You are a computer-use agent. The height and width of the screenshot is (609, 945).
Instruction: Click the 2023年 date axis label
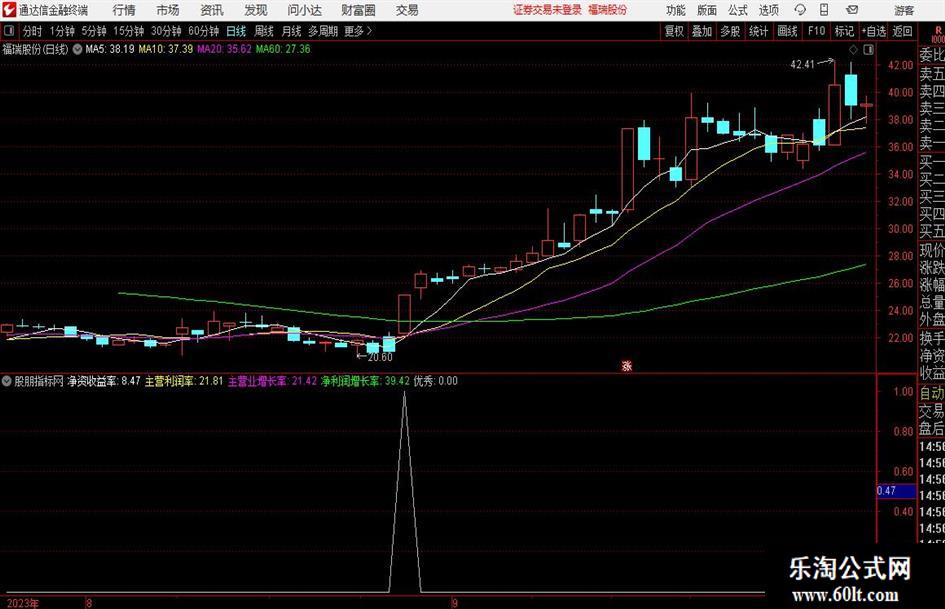[23, 603]
